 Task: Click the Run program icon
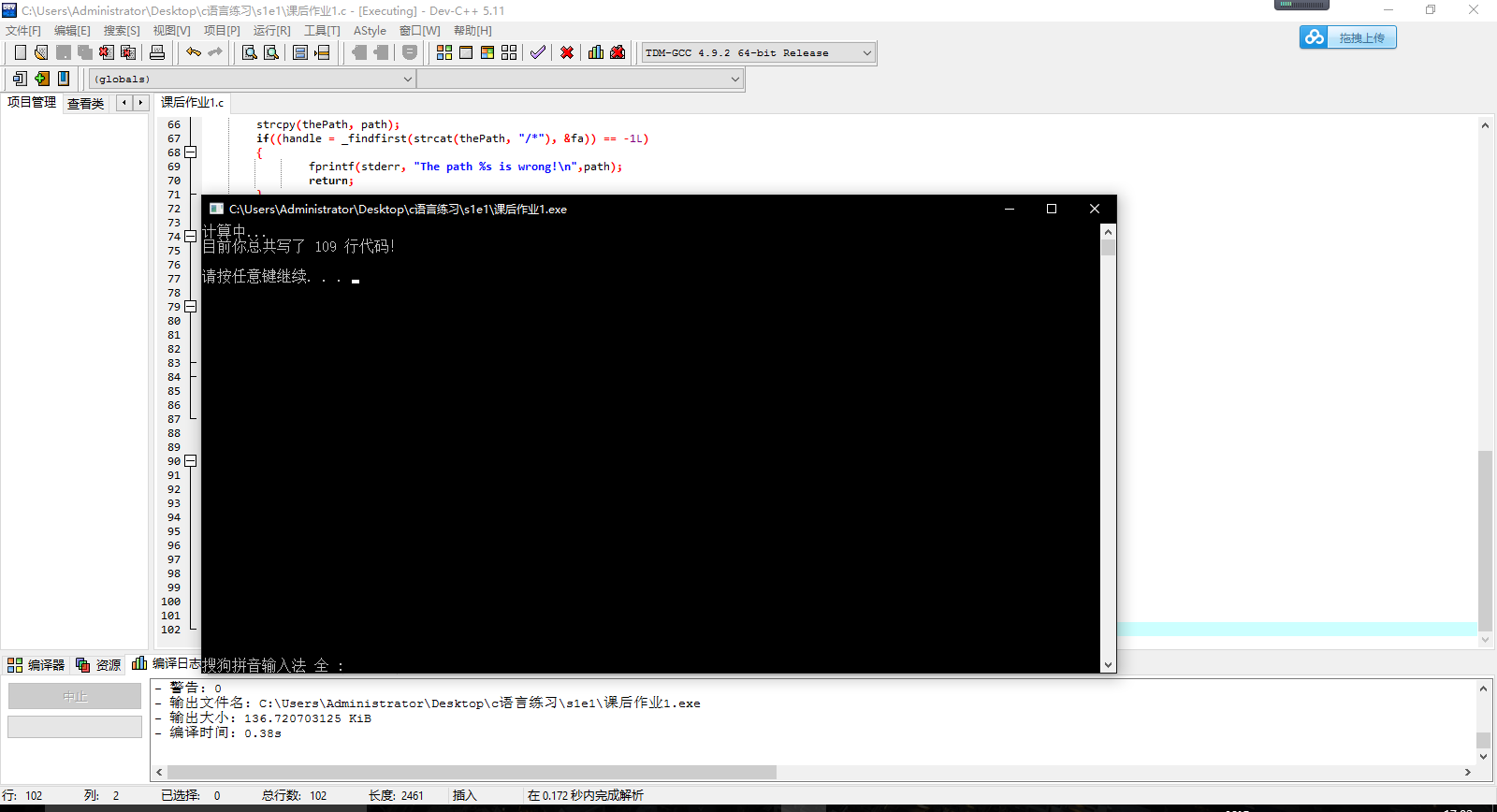tap(466, 52)
